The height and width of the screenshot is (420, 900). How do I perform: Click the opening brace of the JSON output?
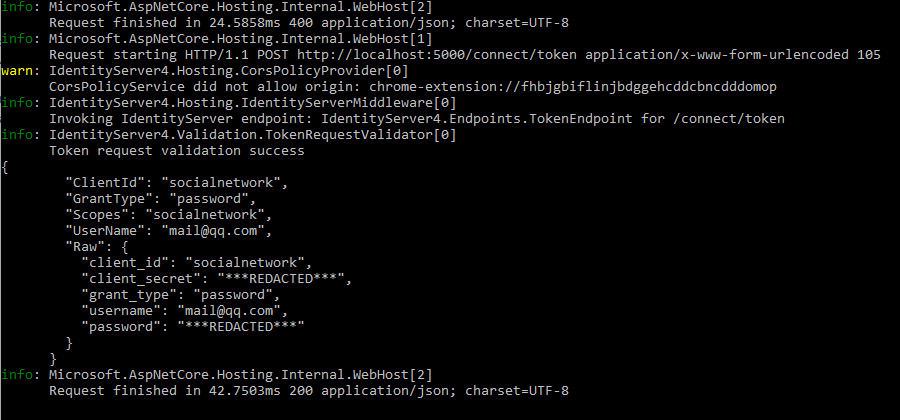[x=5, y=168]
